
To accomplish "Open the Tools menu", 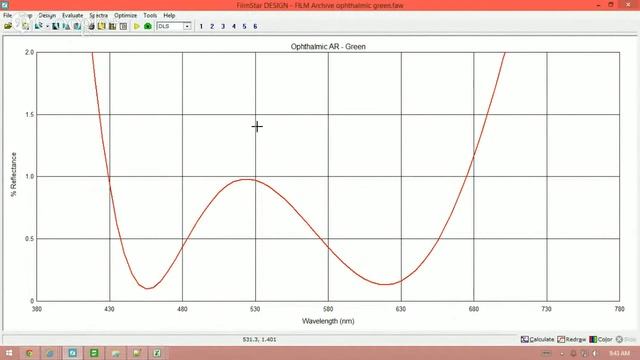I will 150,16.
